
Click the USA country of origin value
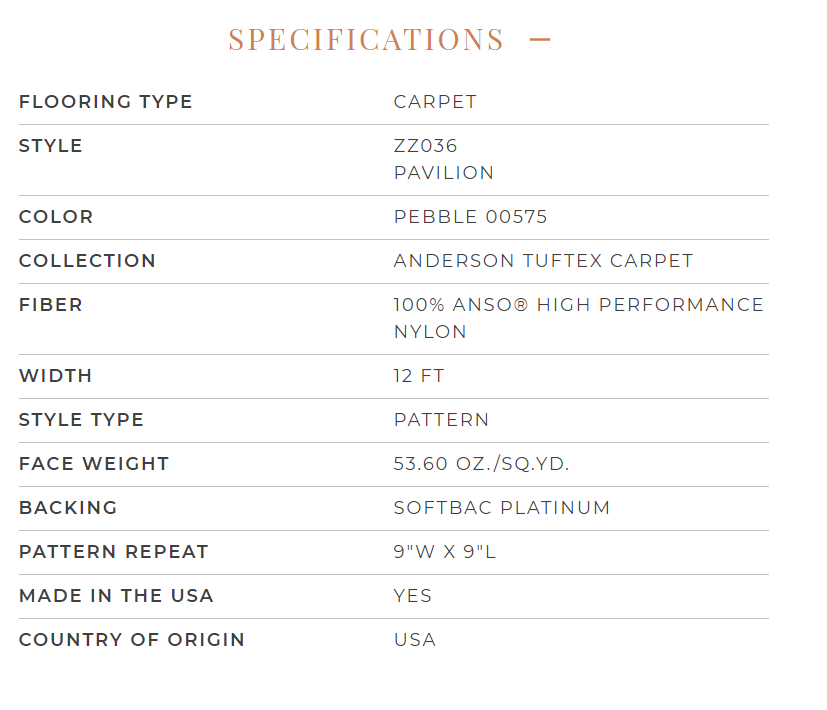[x=415, y=640]
